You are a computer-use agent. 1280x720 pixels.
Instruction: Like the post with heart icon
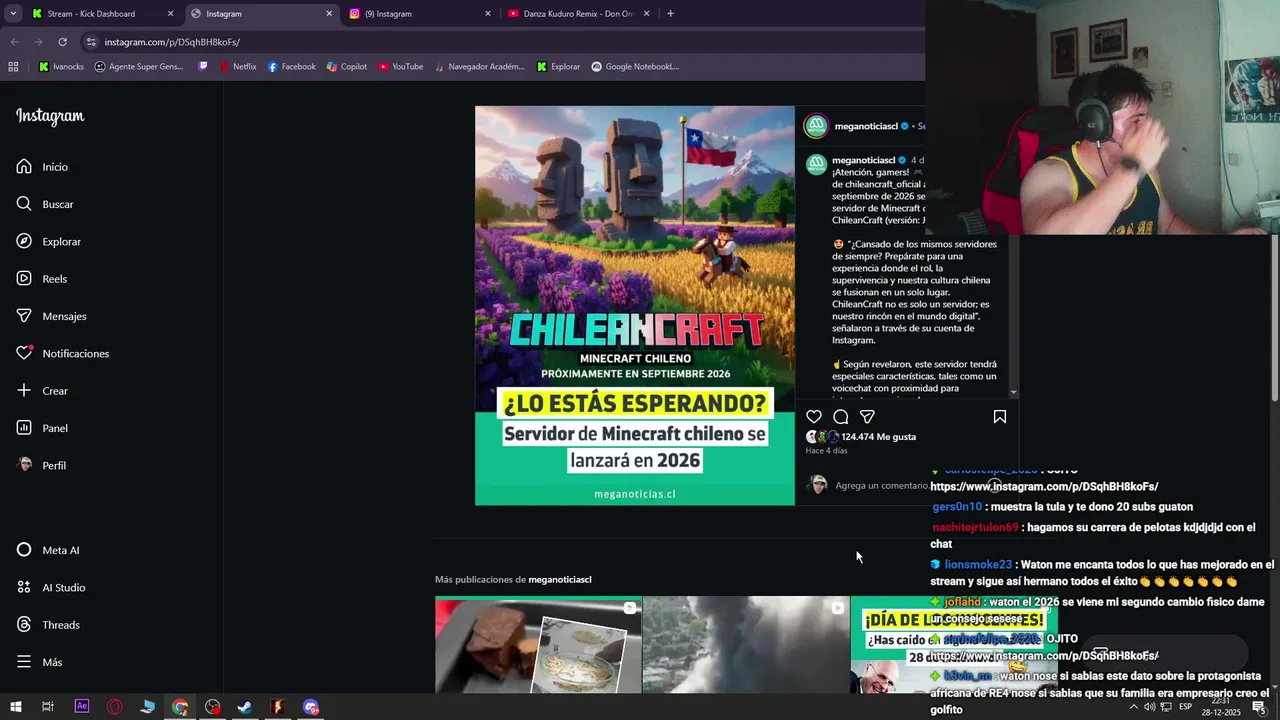pos(814,417)
